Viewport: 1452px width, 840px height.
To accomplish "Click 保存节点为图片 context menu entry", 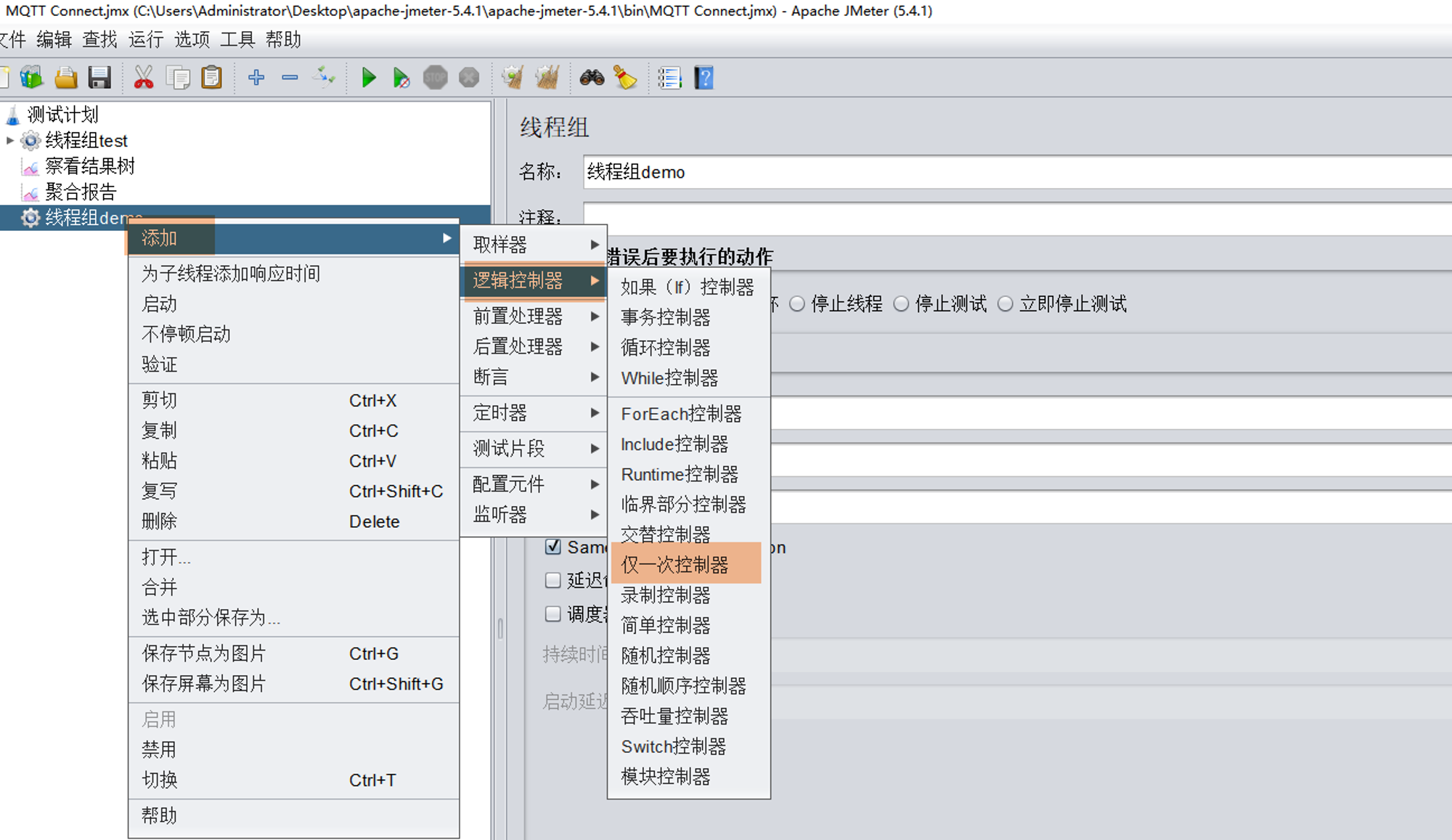I will 293,653.
